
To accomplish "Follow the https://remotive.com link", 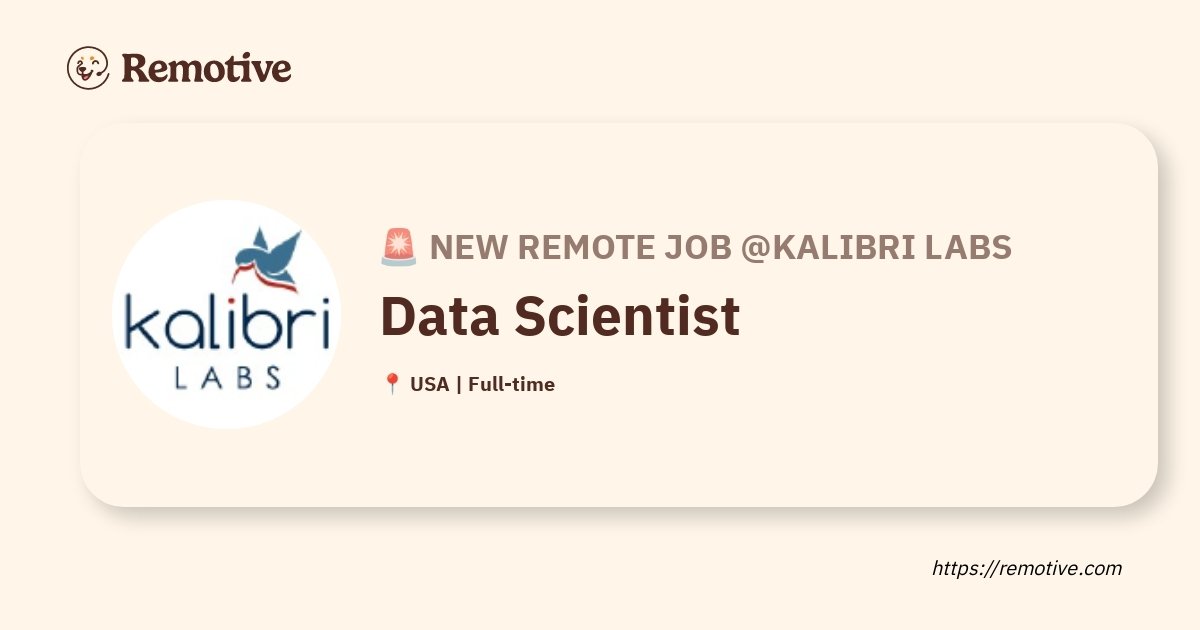I will 1027,568.
